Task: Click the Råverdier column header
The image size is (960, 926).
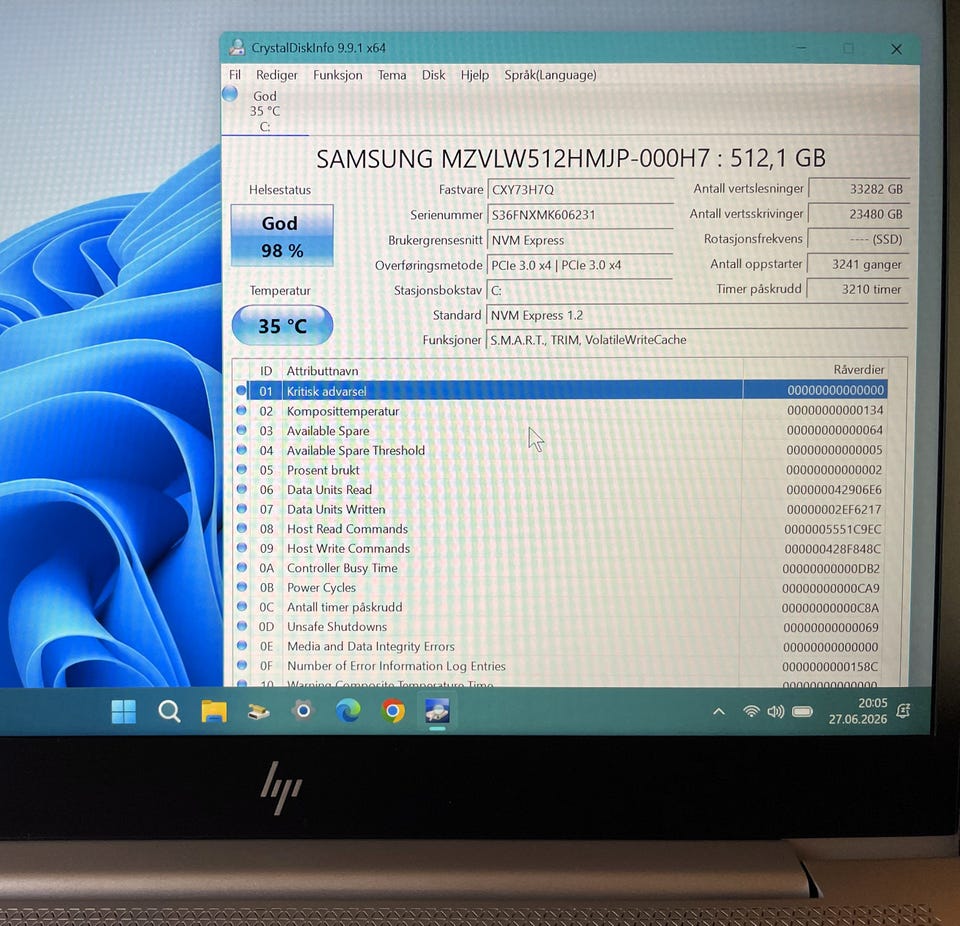Action: tap(815, 369)
